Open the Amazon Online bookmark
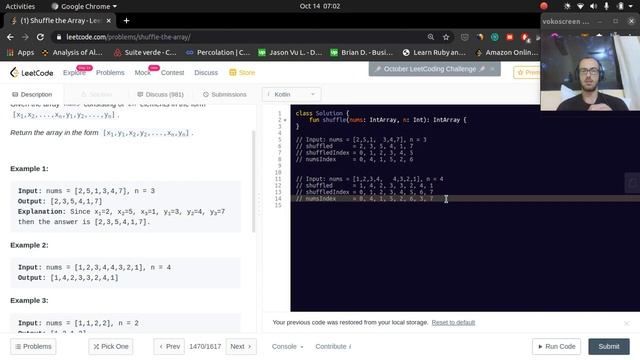The image size is (640, 360). coord(507,53)
